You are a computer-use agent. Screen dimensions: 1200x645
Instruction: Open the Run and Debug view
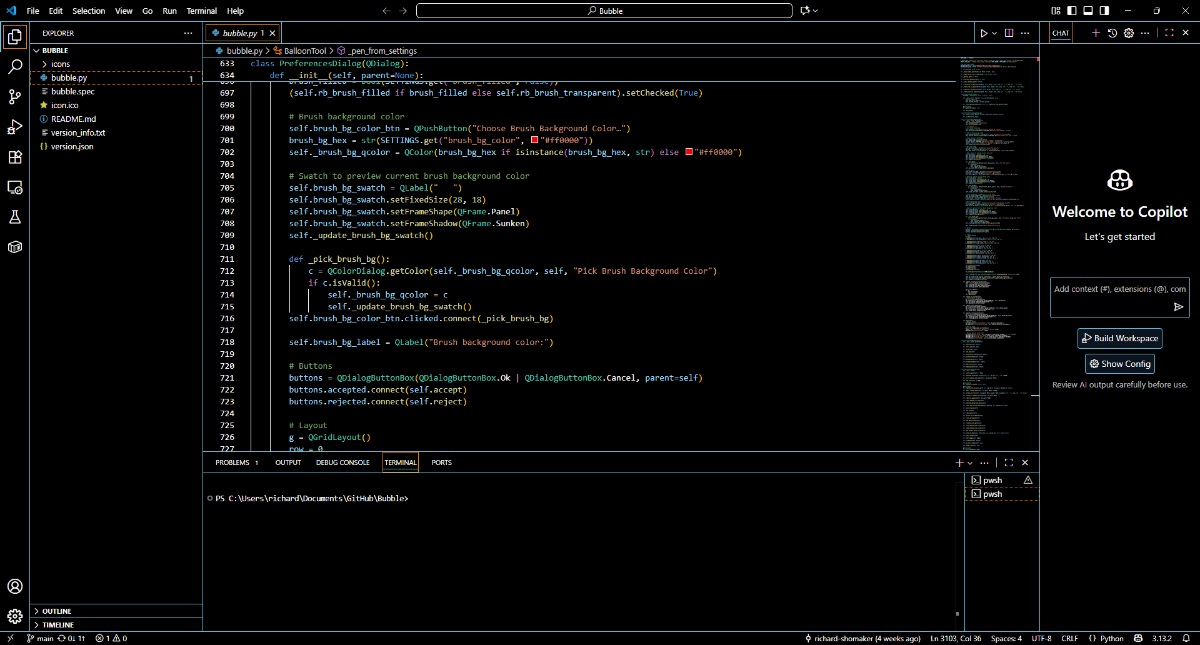[15, 127]
